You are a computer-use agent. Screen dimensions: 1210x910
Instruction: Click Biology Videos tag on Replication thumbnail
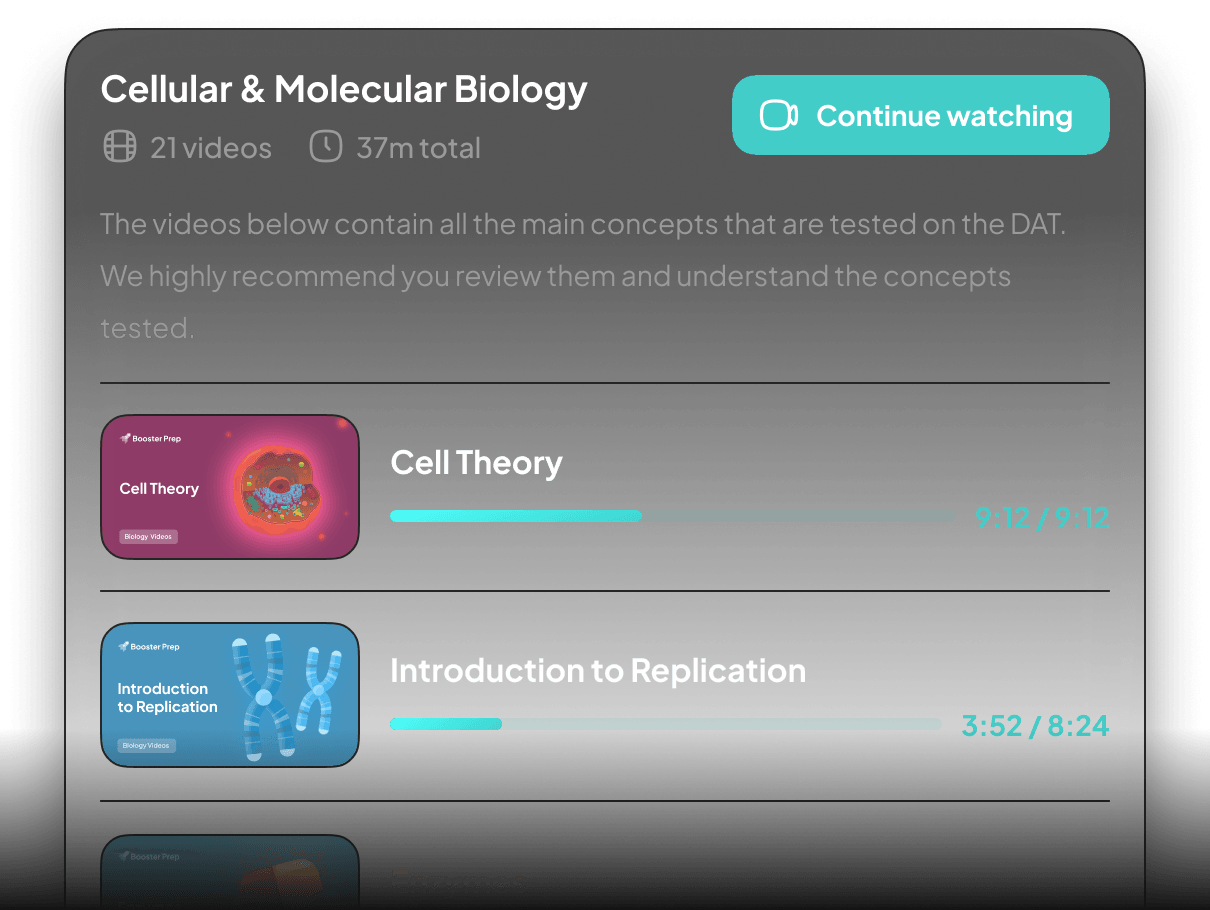146,745
